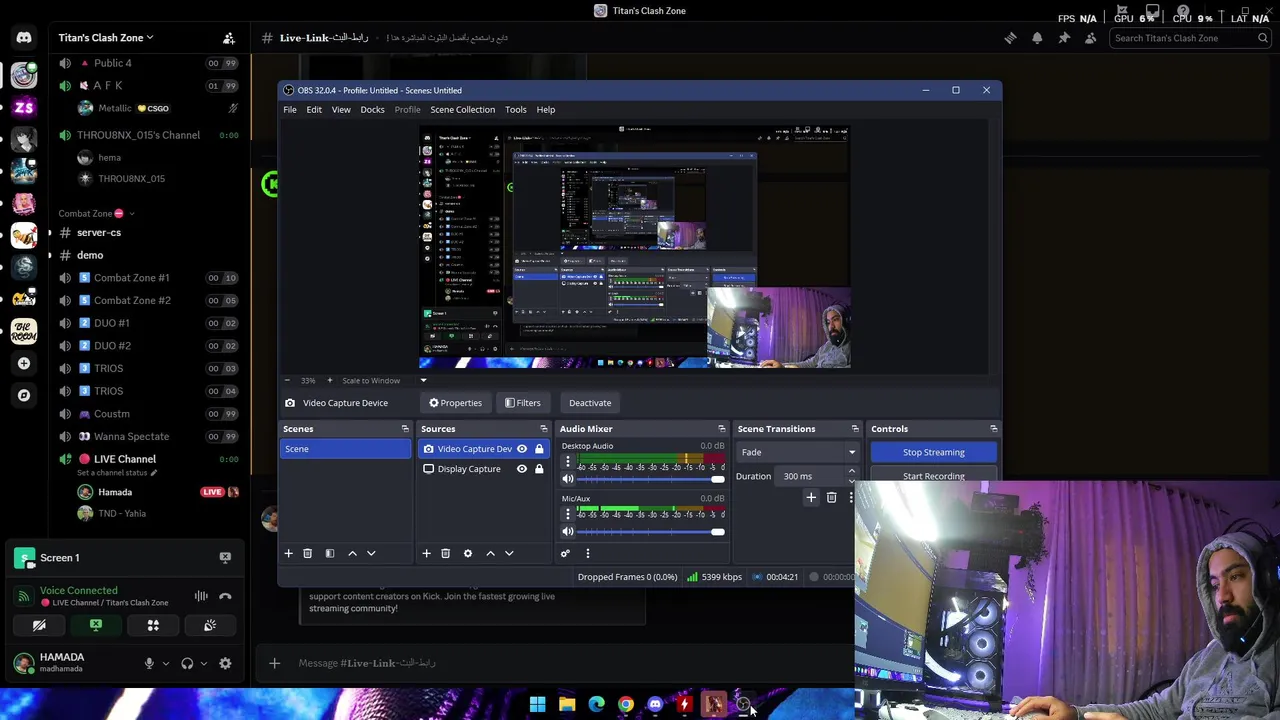The width and height of the screenshot is (1280, 720).
Task: Open OBS File menu
Action: 289,109
